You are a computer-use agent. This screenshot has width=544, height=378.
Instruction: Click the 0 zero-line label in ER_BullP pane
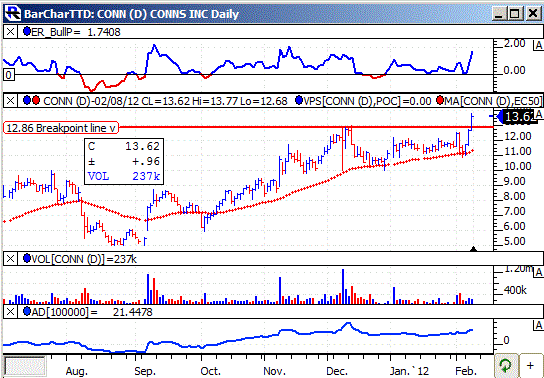click(x=9, y=75)
